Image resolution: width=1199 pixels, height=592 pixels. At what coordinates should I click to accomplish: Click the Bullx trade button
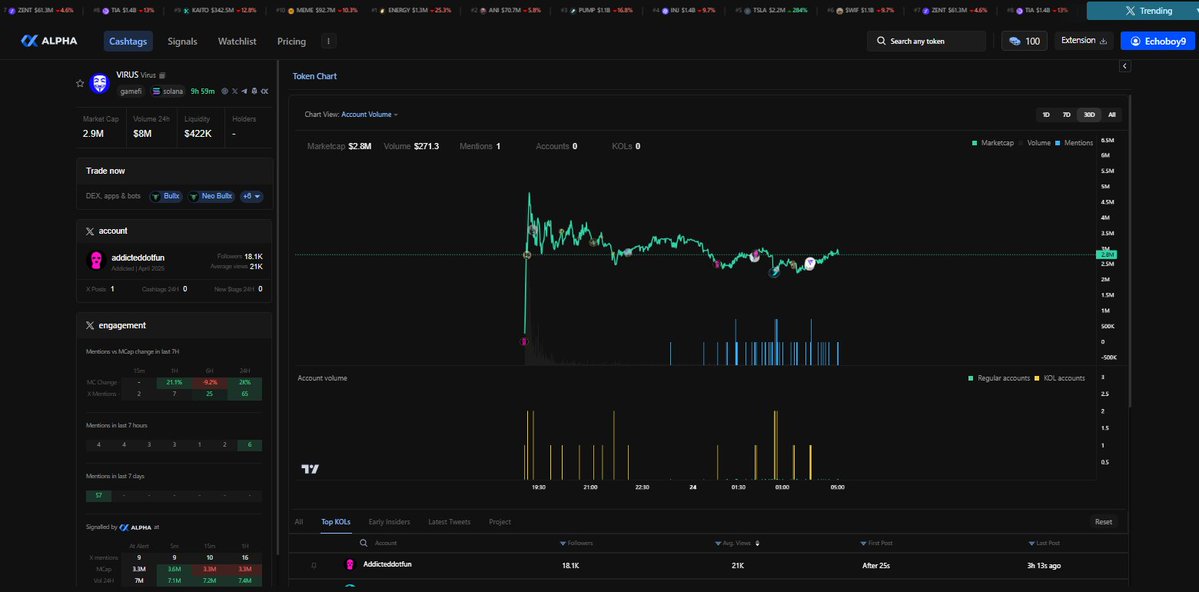point(166,197)
